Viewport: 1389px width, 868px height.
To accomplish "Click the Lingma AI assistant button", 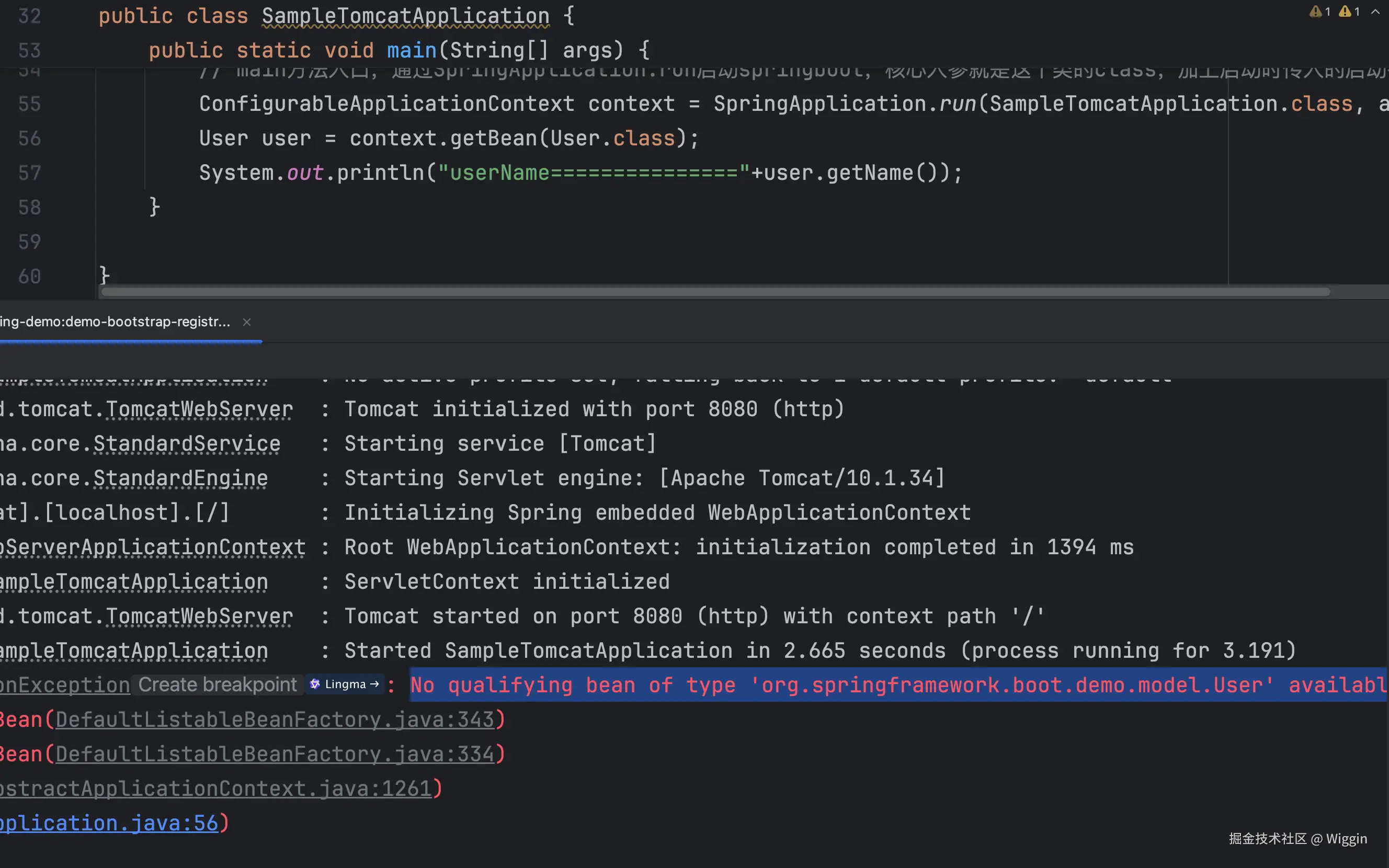I will 345,684.
